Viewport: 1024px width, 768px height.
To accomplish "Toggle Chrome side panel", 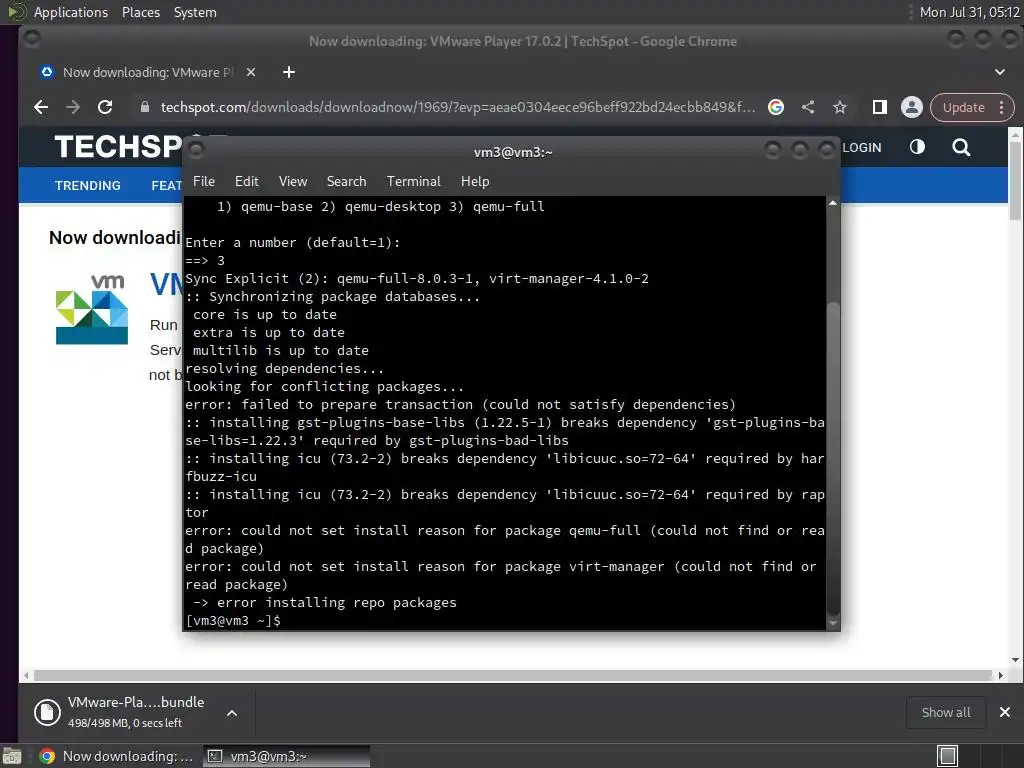I will [x=879, y=107].
